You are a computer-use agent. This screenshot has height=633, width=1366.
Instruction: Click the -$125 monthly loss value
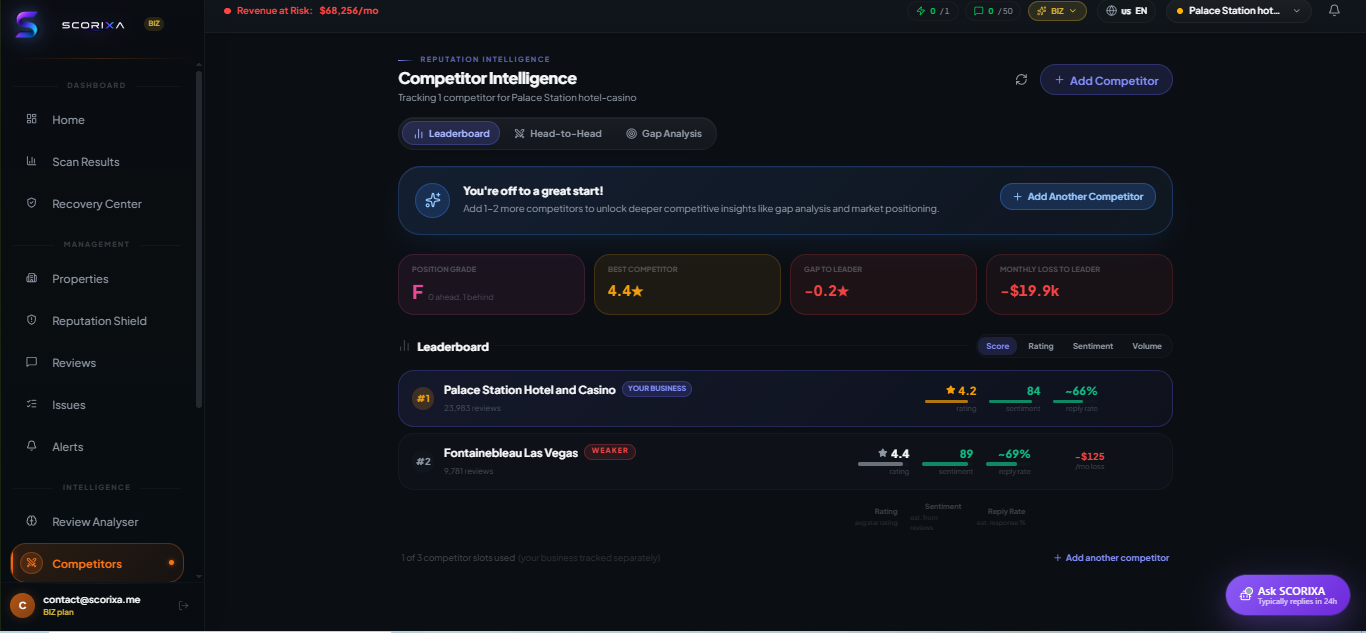click(1090, 457)
